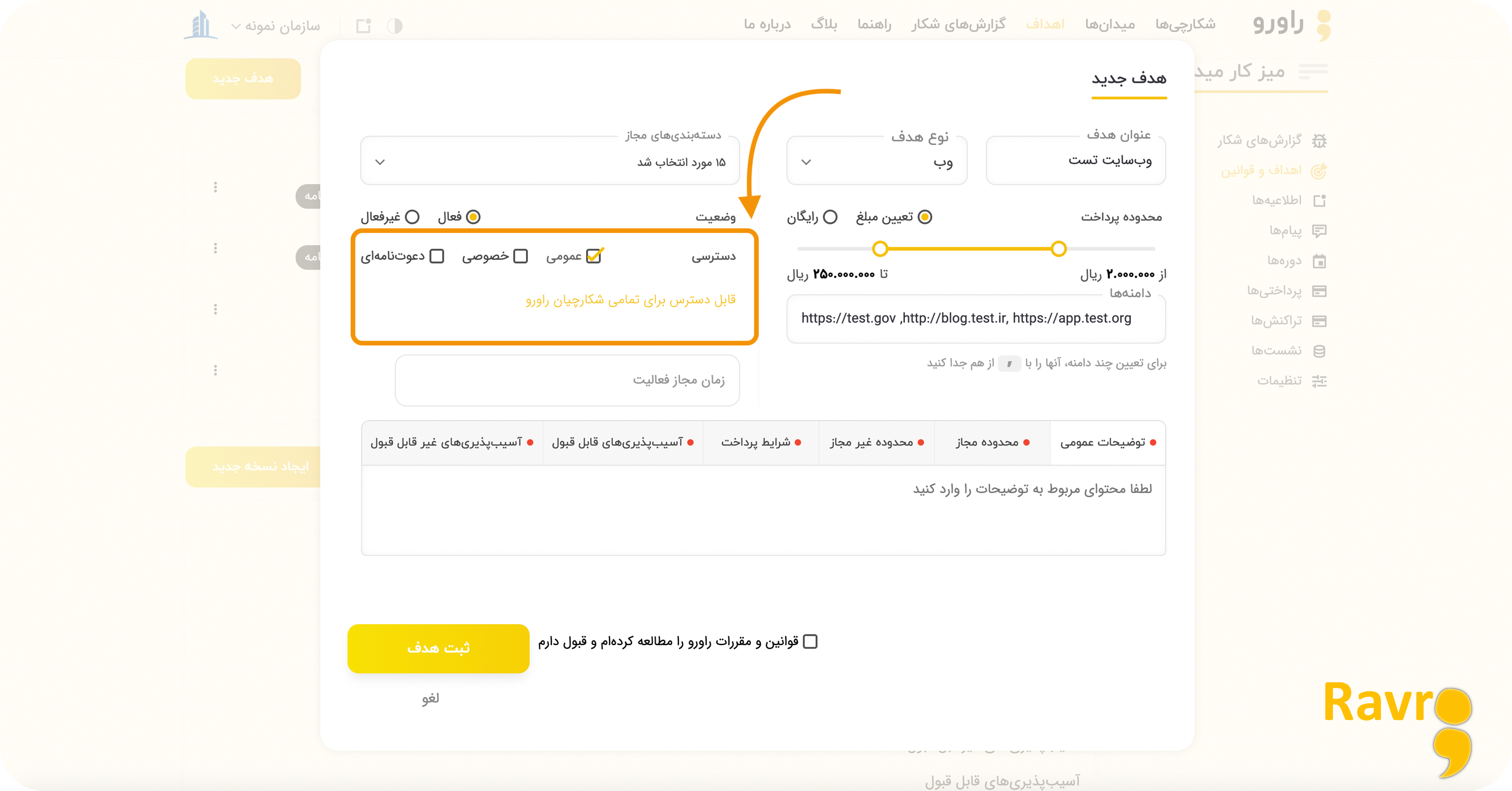Open شکارچی‌ها in top navigation
The image size is (1512, 791).
[1185, 25]
